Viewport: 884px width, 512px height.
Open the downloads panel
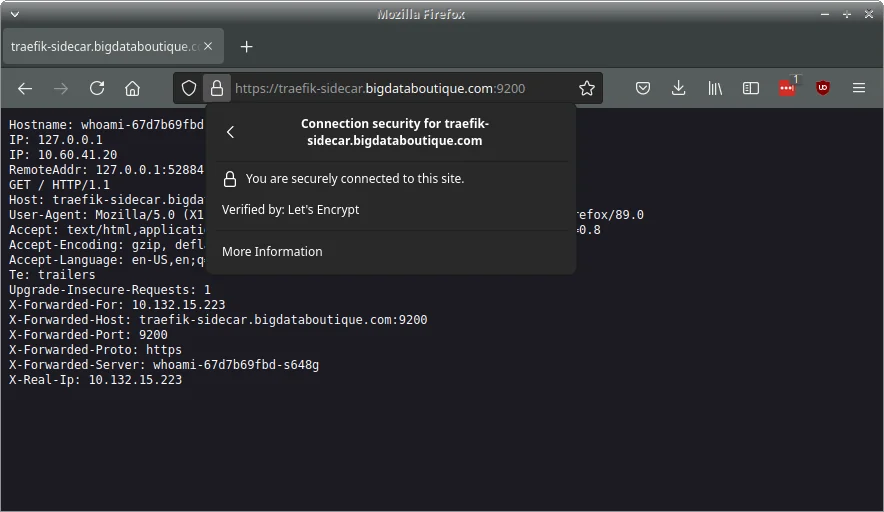tap(679, 88)
